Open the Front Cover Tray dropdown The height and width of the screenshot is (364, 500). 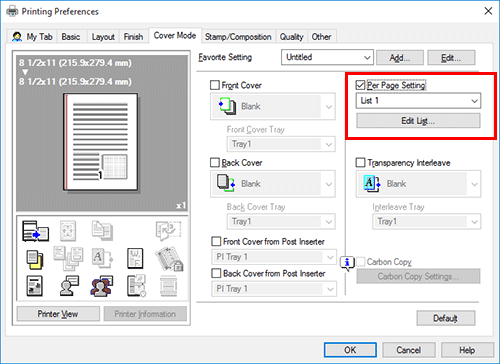[x=281, y=144]
